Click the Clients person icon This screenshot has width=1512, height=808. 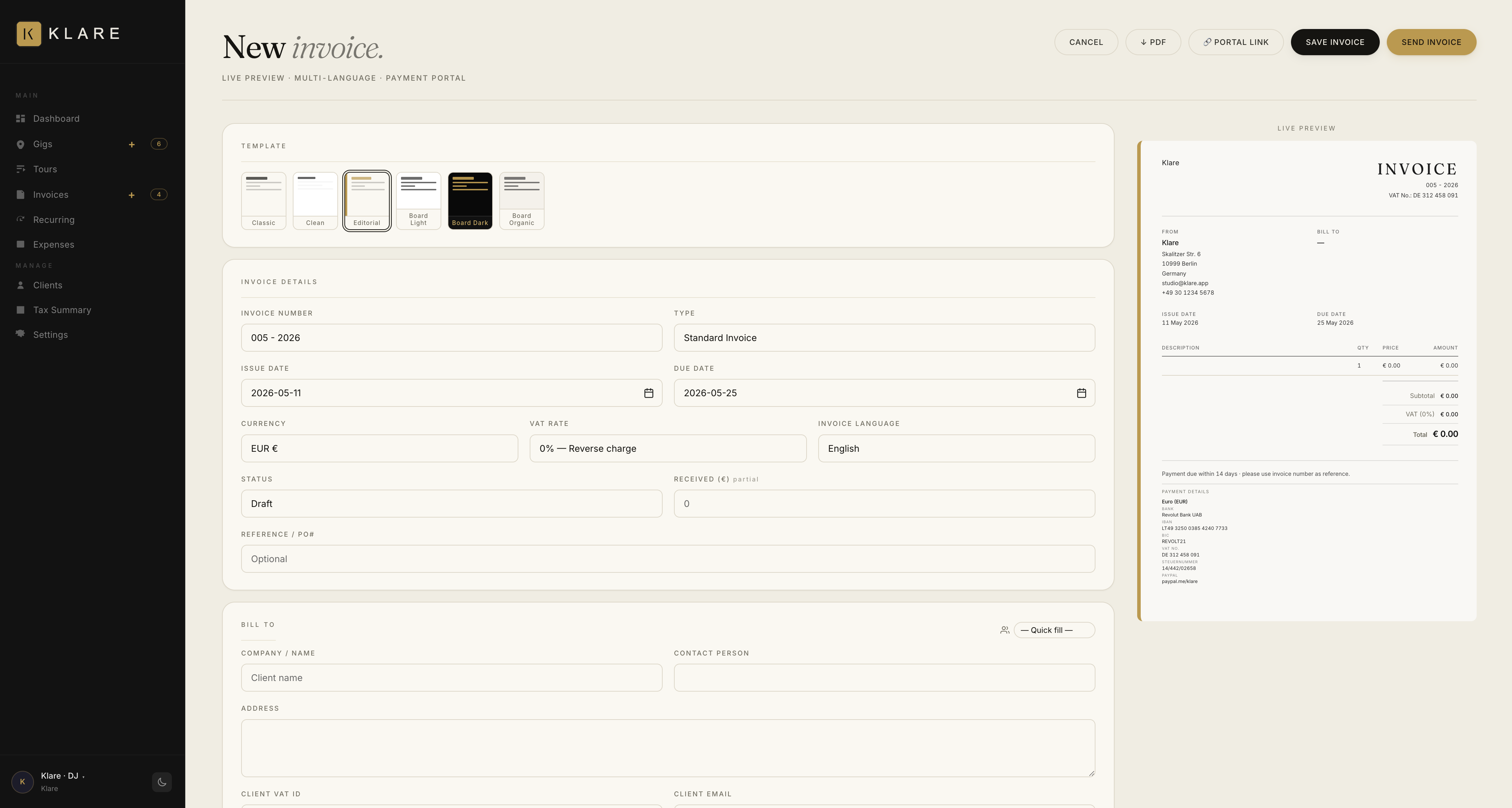click(x=21, y=285)
